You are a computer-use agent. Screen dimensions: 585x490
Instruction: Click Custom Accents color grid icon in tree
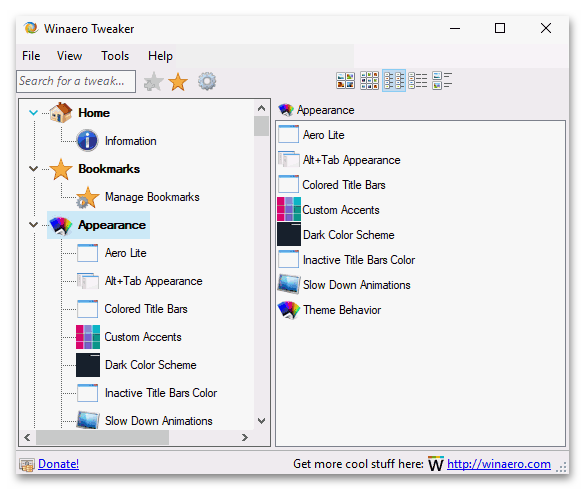click(88, 337)
